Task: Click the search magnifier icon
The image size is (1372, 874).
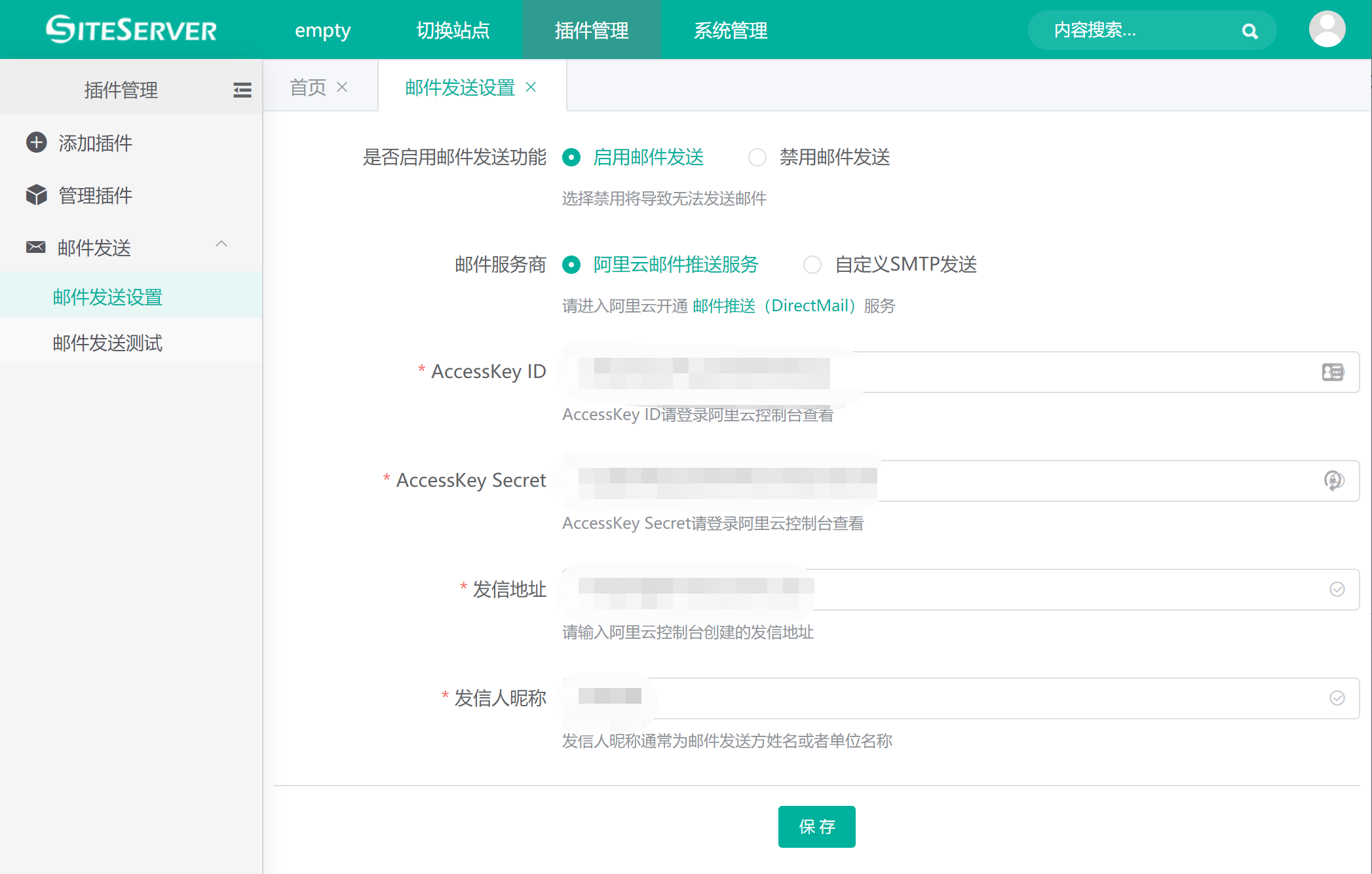Action: click(x=1249, y=31)
